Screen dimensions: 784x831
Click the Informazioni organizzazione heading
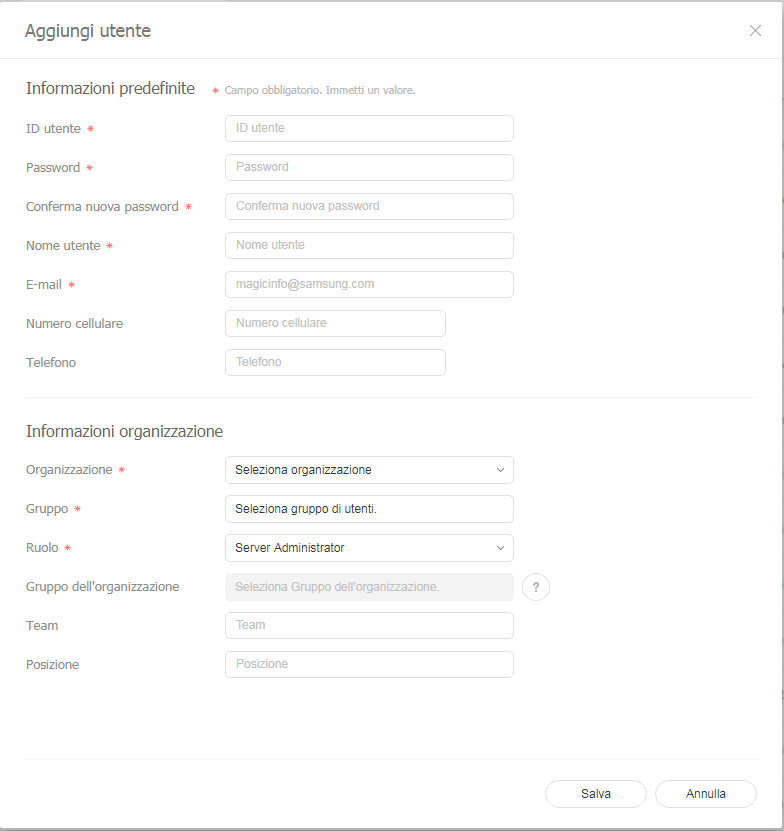click(x=124, y=432)
